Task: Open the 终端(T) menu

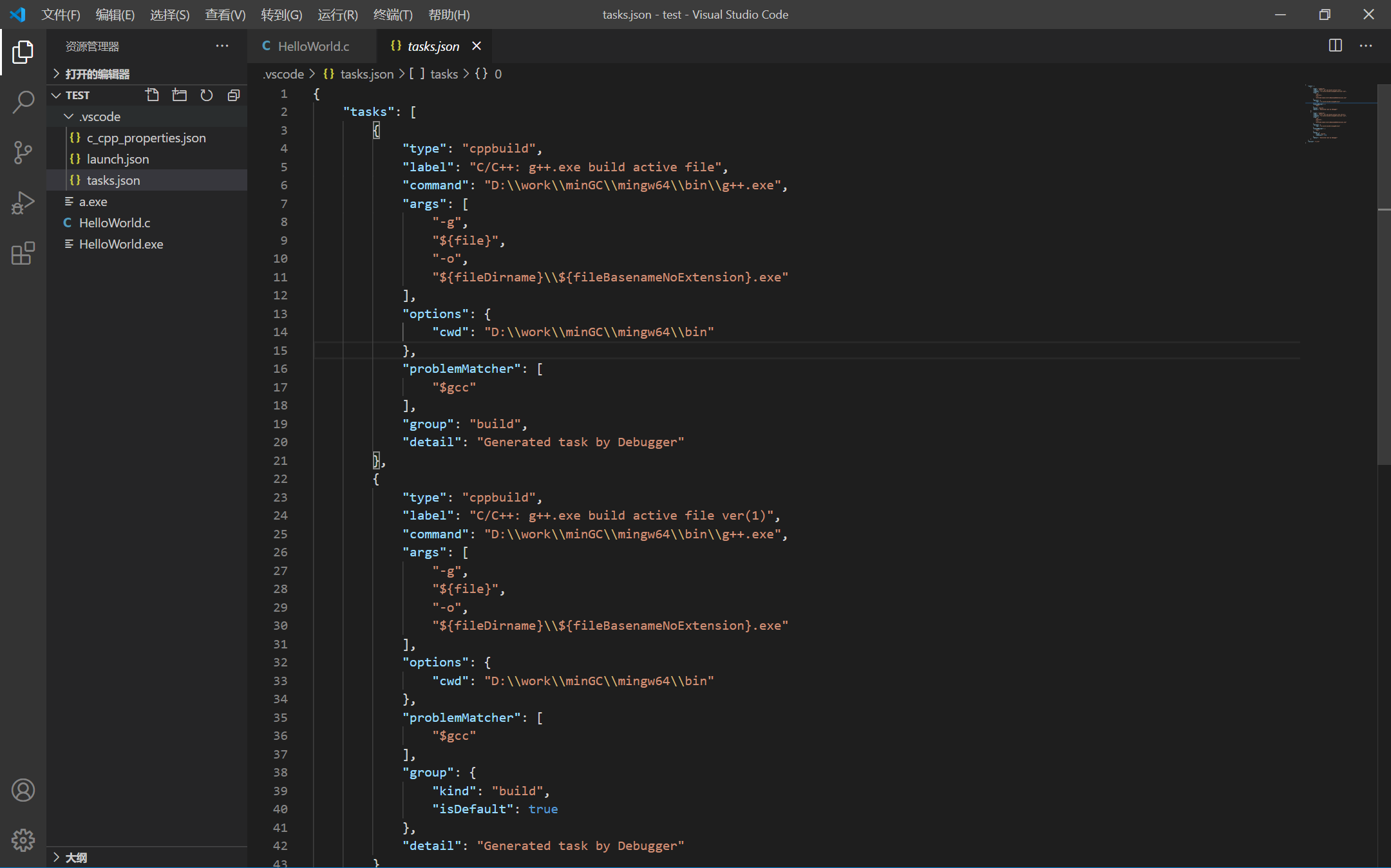Action: point(392,15)
